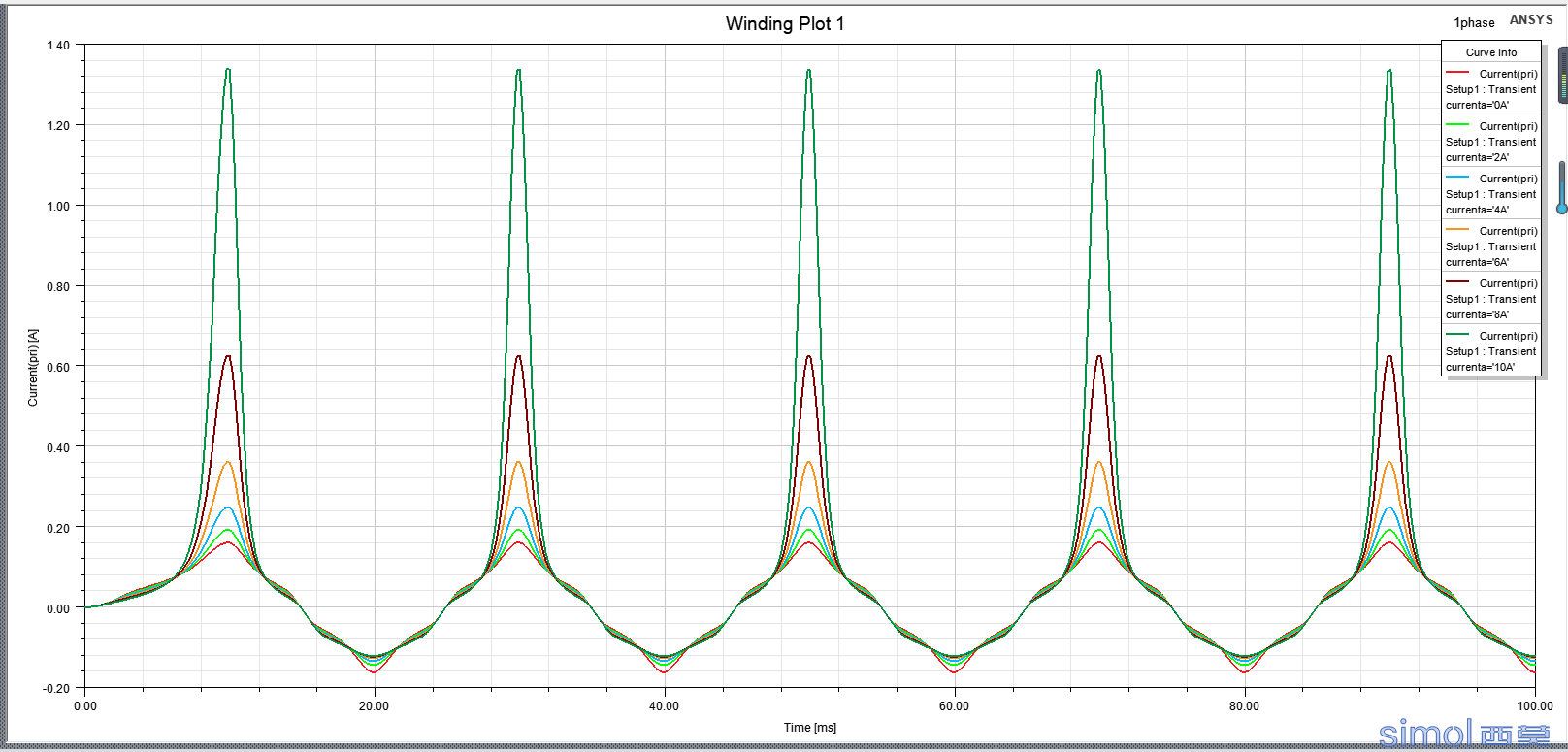Viewport: 1568px width, 752px height.
Task: Click the dark green line sample in legend
Action: click(1457, 335)
